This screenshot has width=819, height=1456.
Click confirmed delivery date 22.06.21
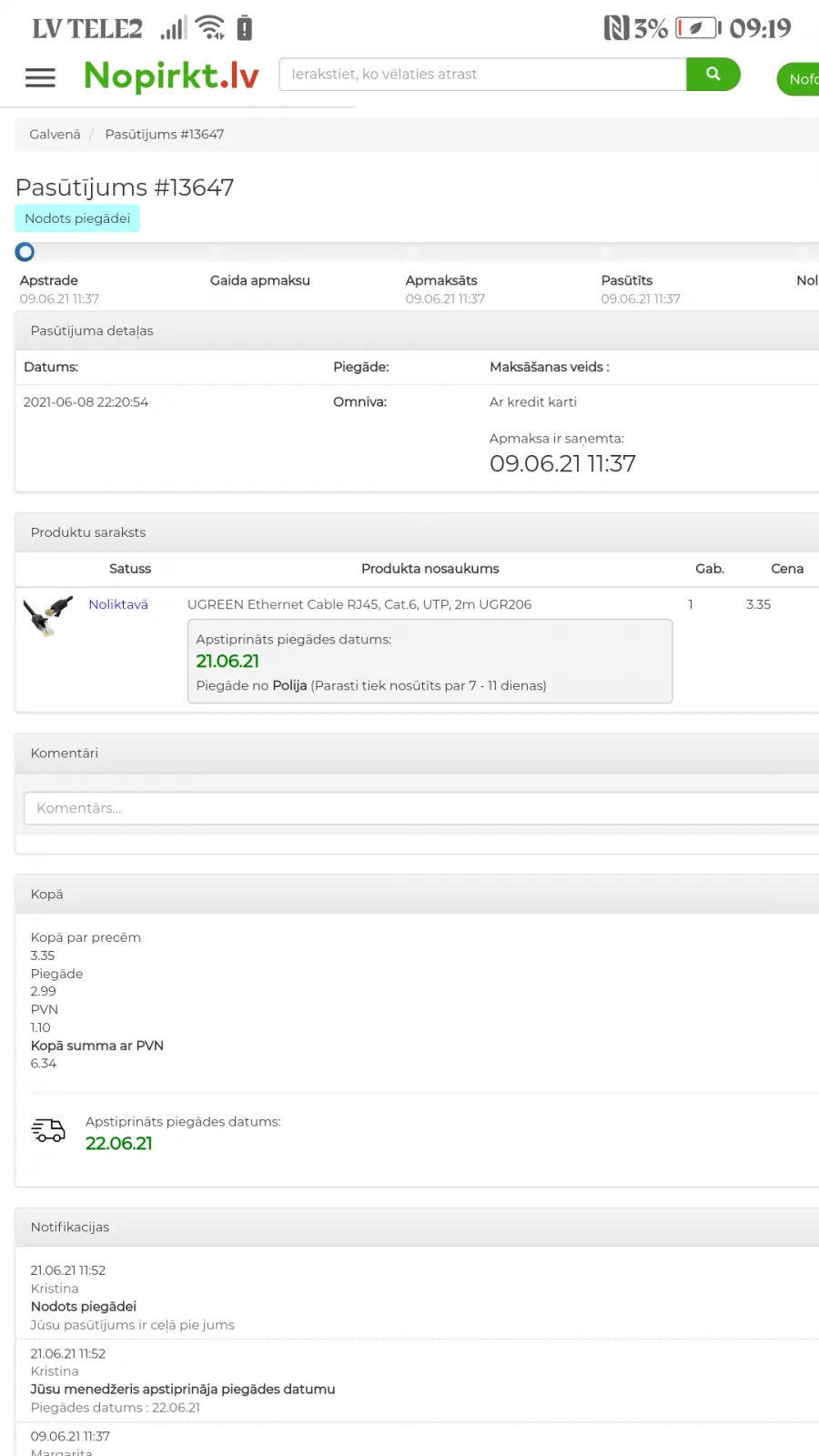pyautogui.click(x=119, y=1144)
